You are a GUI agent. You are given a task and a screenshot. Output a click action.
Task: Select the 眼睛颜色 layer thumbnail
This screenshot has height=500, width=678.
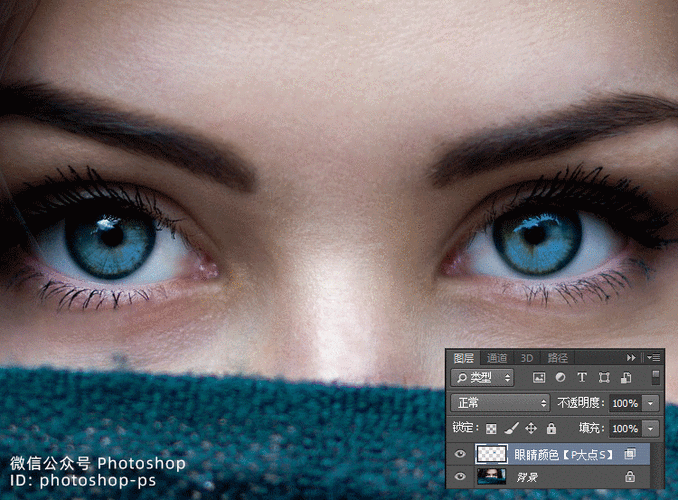[x=491, y=454]
